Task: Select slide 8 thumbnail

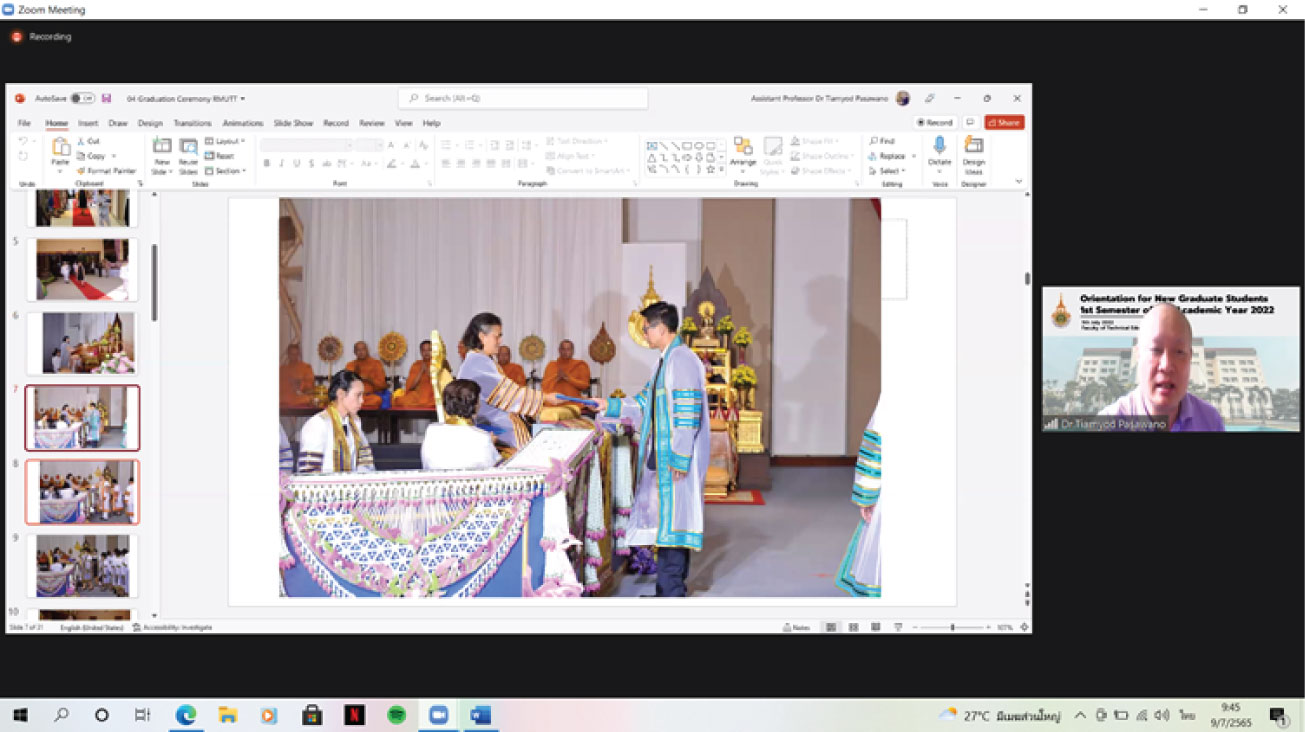Action: tap(82, 492)
